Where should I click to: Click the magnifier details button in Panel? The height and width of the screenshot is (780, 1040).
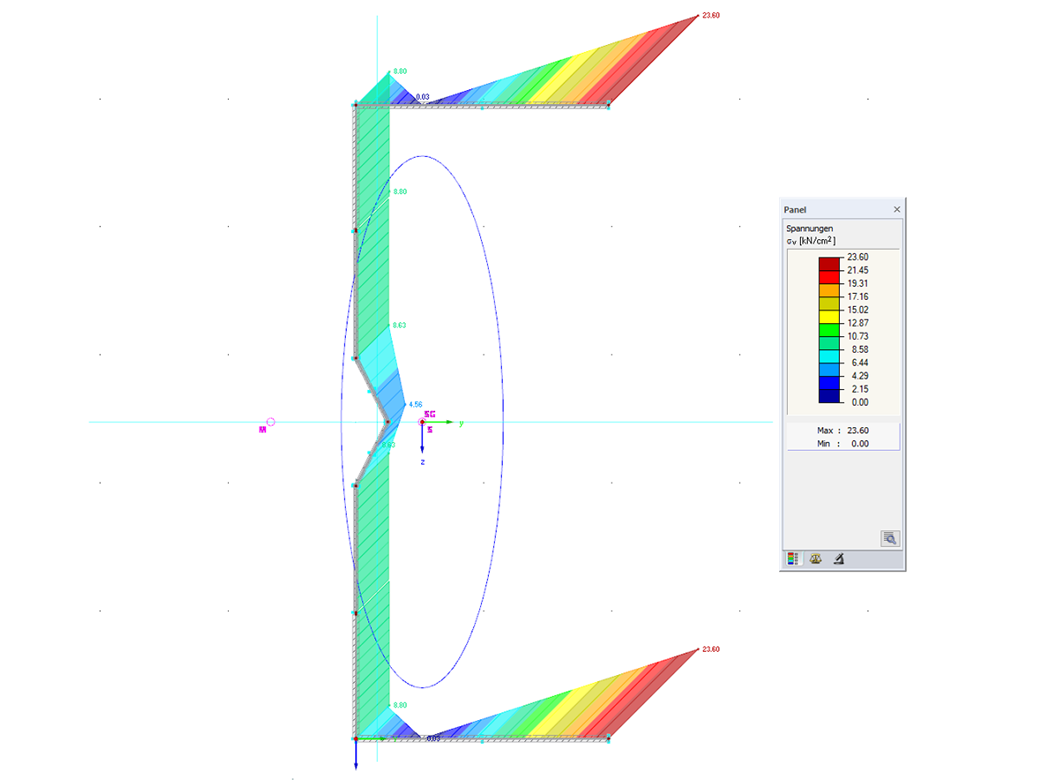coord(889,538)
